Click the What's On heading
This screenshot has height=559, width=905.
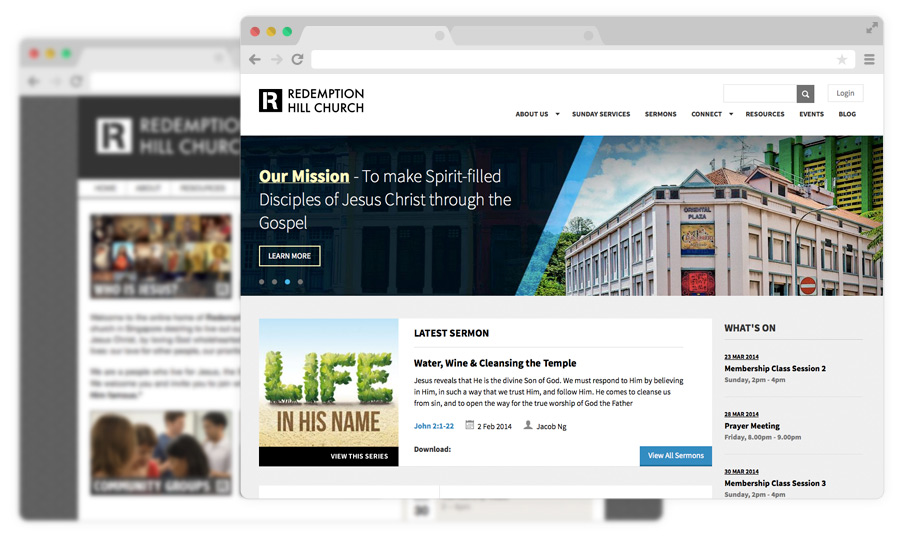click(x=750, y=328)
